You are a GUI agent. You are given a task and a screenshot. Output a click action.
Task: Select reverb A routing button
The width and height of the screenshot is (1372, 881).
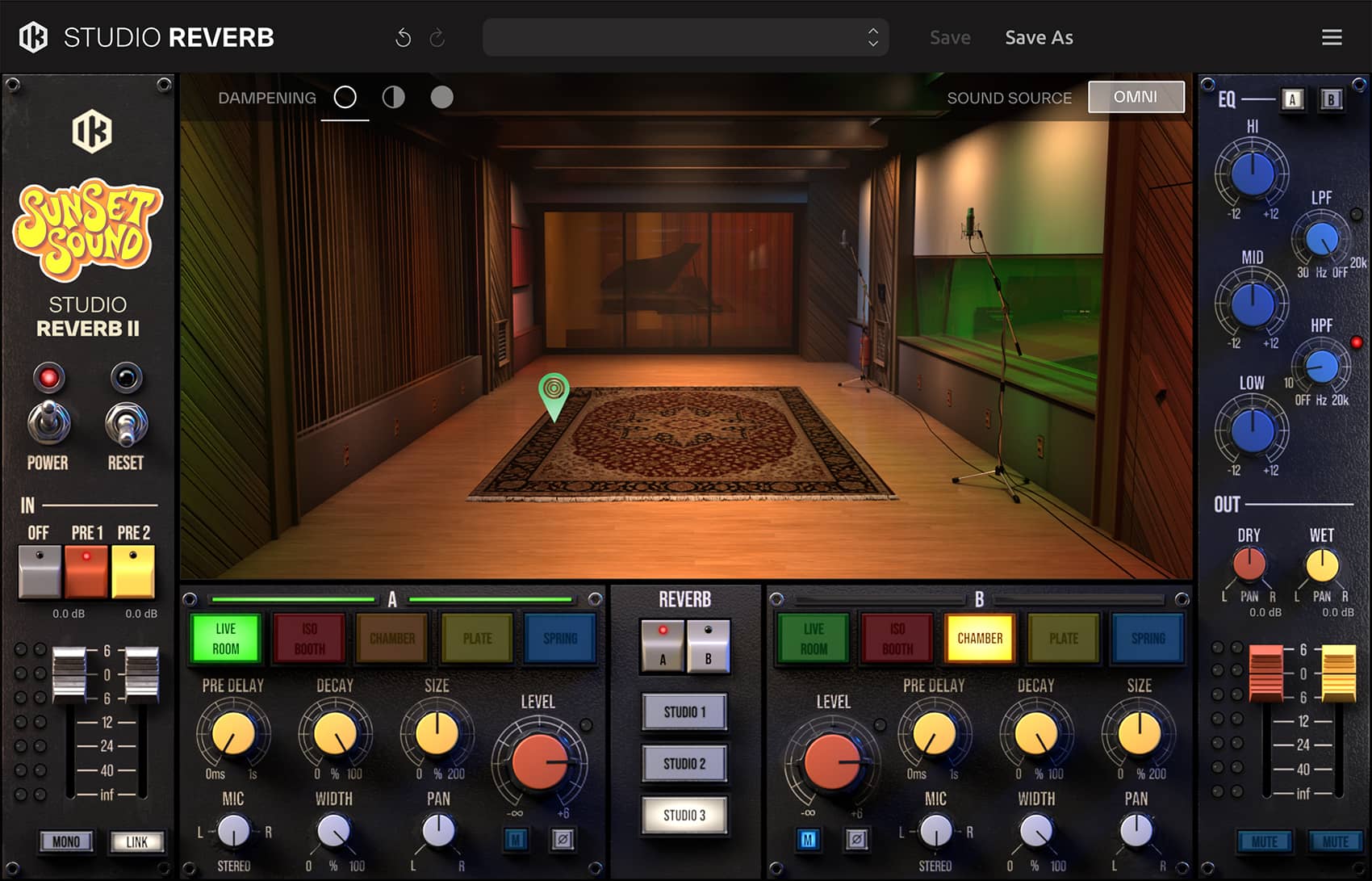pyautogui.click(x=663, y=645)
